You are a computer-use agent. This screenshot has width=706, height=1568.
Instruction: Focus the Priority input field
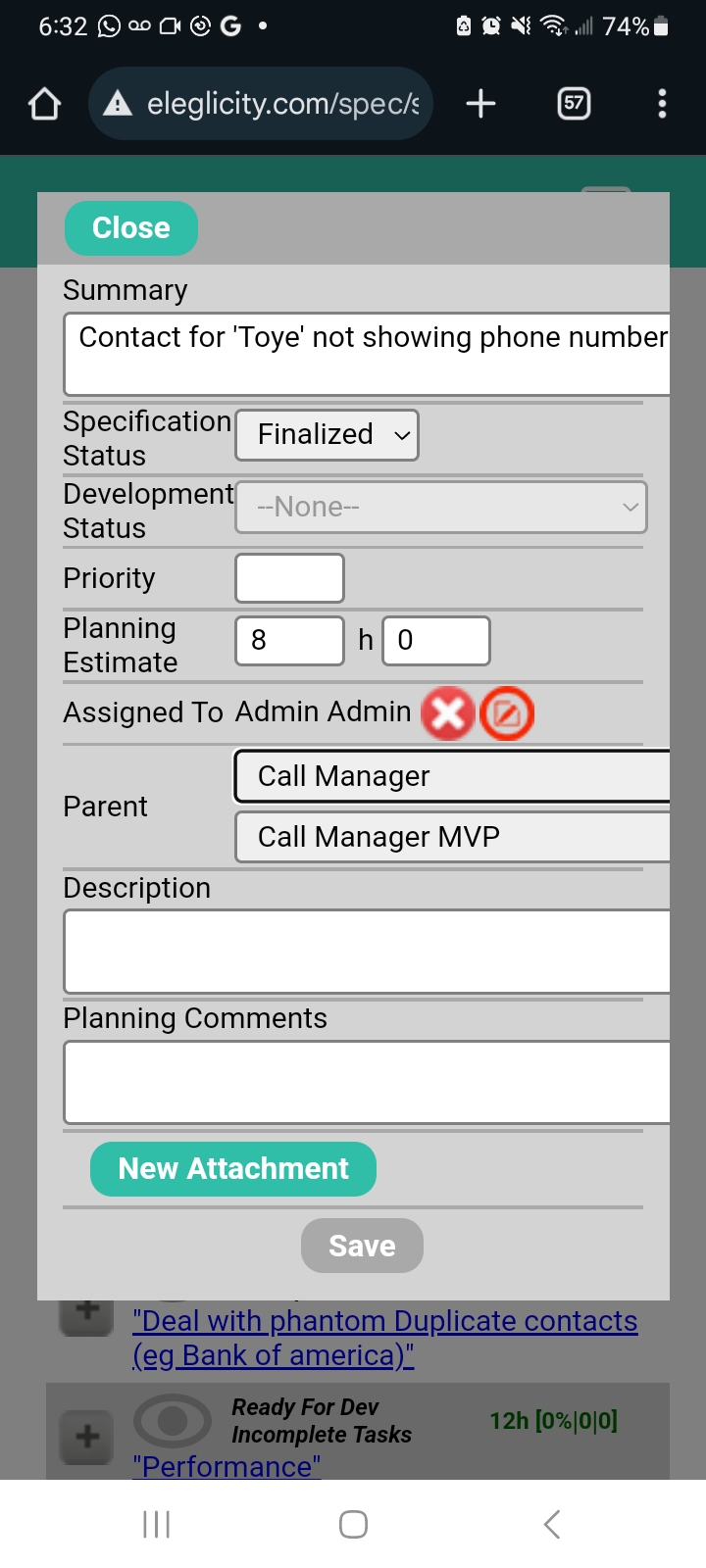[289, 578]
